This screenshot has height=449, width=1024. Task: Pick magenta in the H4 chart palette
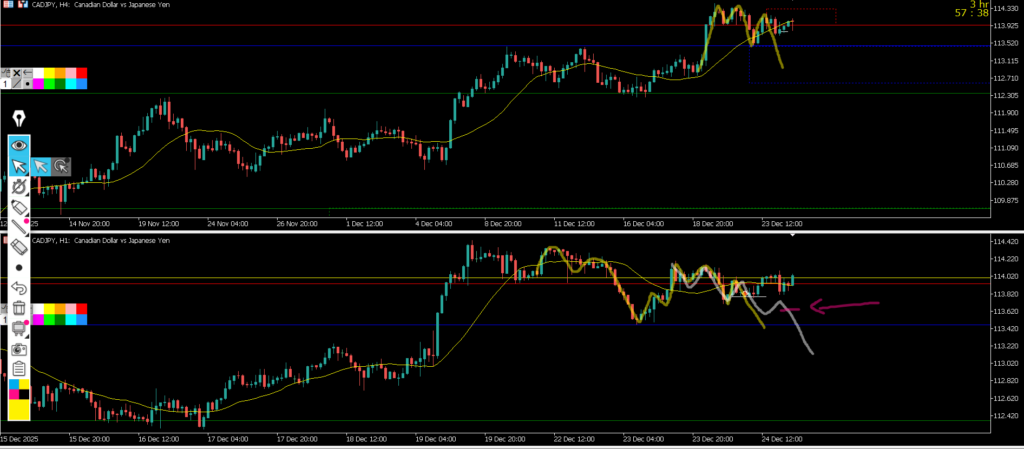(x=38, y=84)
